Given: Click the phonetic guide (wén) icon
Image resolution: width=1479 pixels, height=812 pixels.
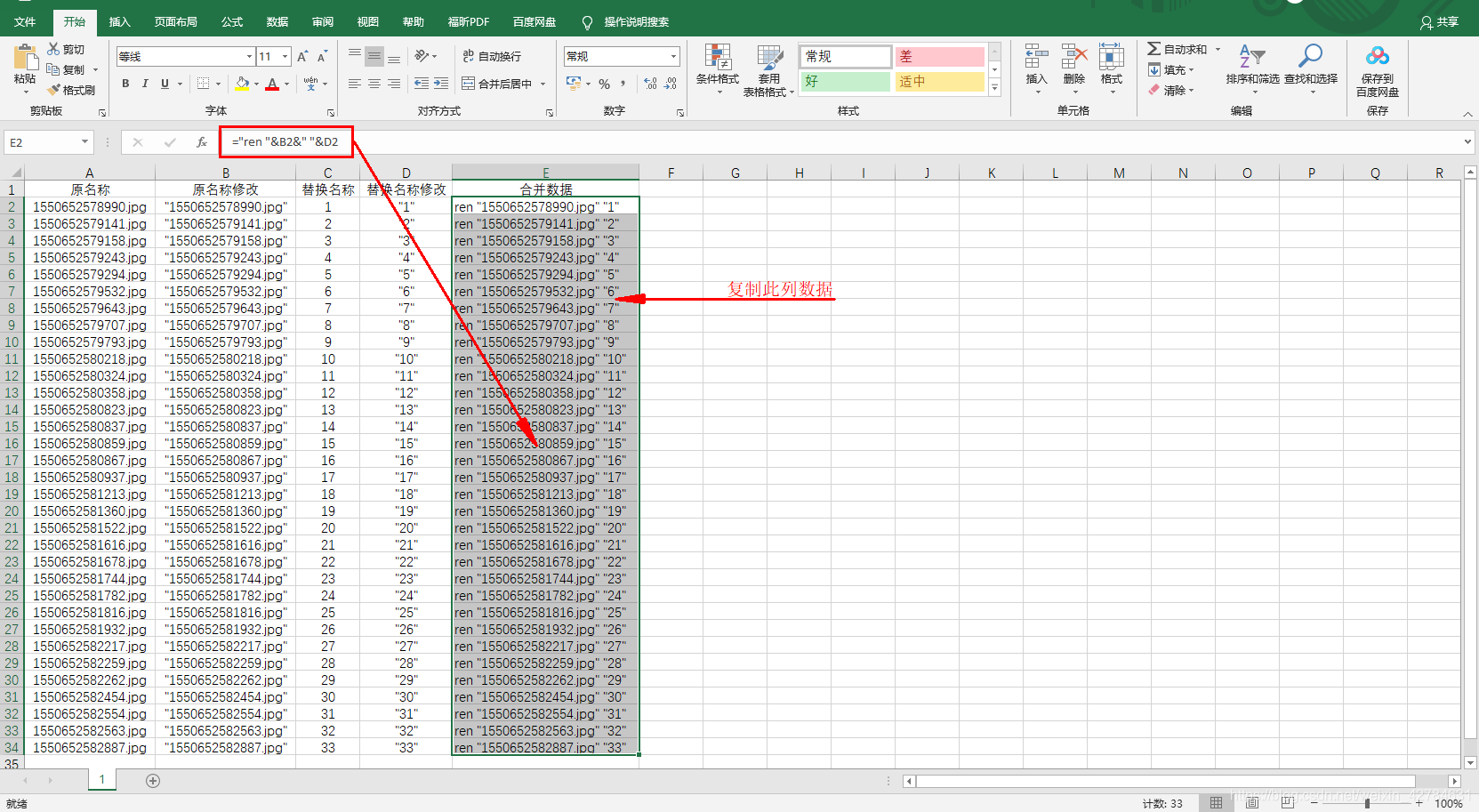Looking at the screenshot, I should click(x=310, y=84).
